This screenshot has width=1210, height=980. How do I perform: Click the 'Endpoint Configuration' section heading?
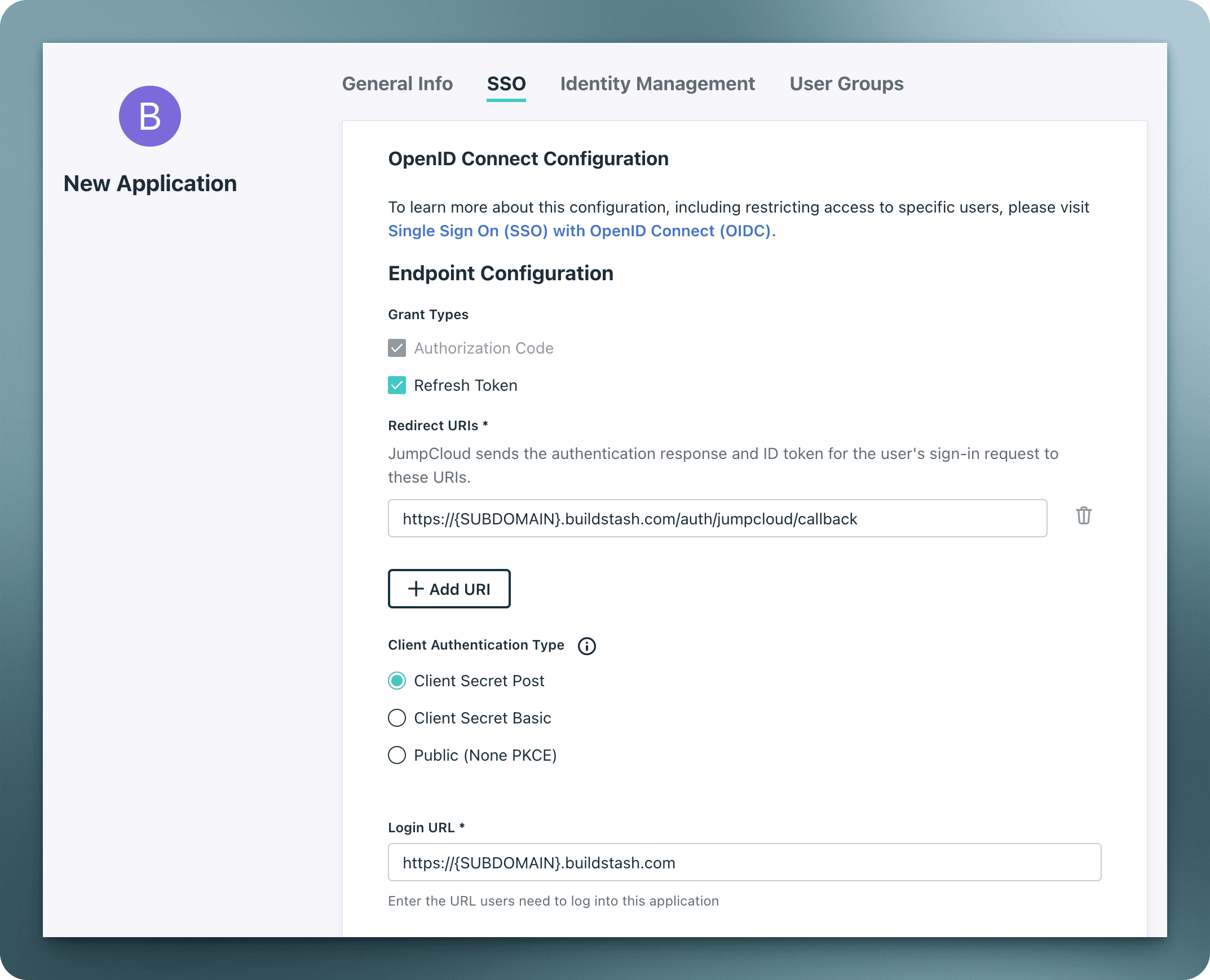(500, 273)
